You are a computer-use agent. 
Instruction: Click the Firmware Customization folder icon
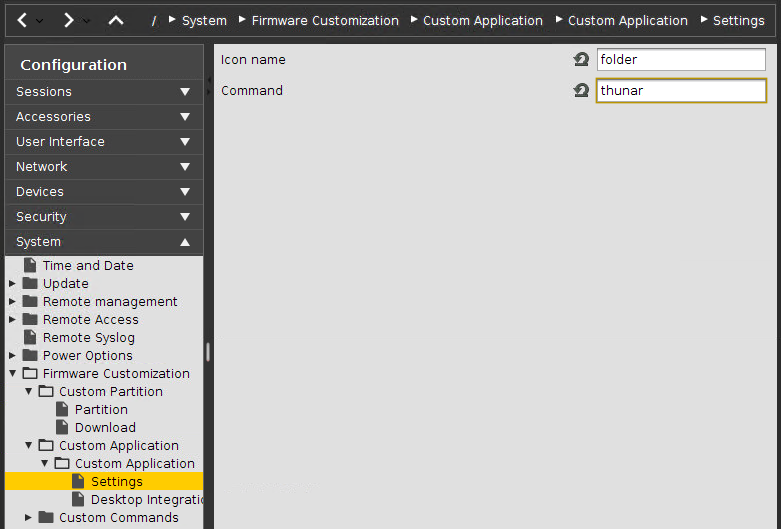tap(30, 374)
